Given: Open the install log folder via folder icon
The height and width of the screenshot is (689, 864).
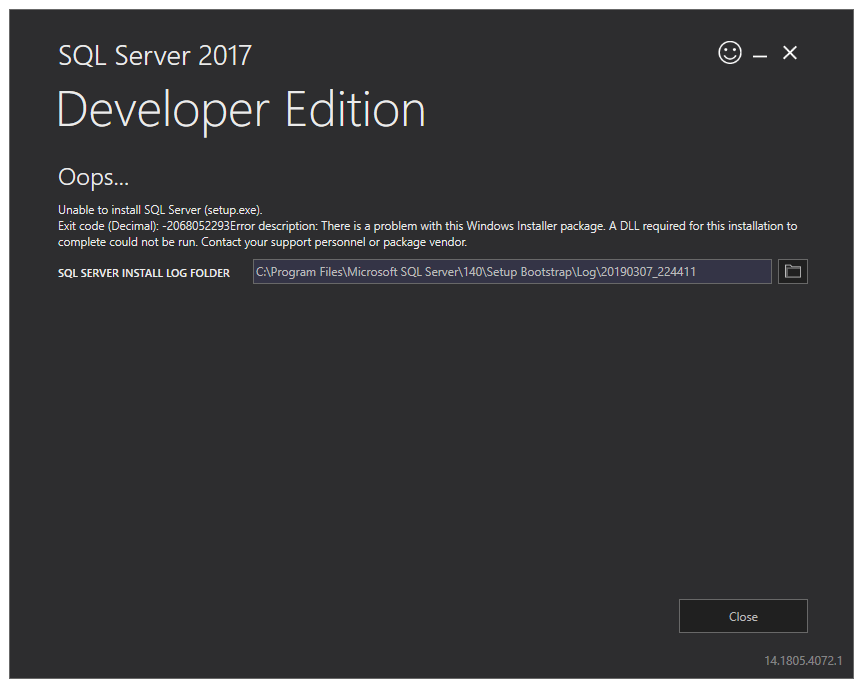Looking at the screenshot, I should click(792, 271).
